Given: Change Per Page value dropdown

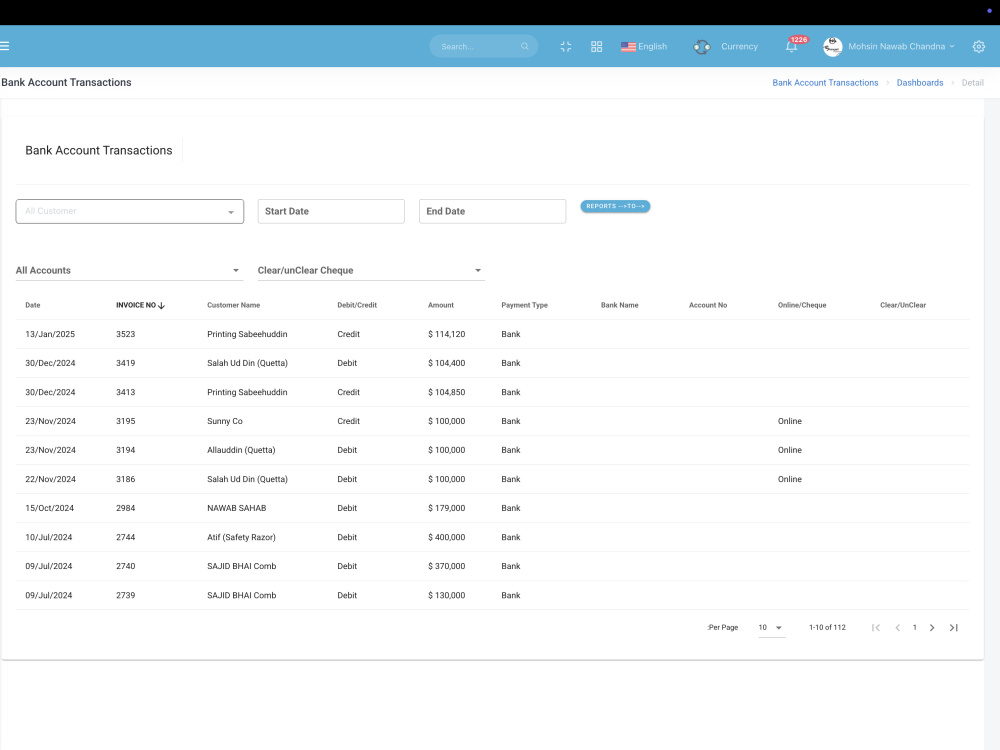Looking at the screenshot, I should tap(771, 628).
